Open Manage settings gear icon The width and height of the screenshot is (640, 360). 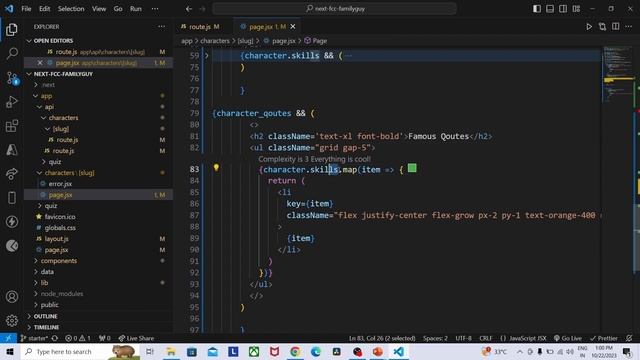[x=12, y=320]
